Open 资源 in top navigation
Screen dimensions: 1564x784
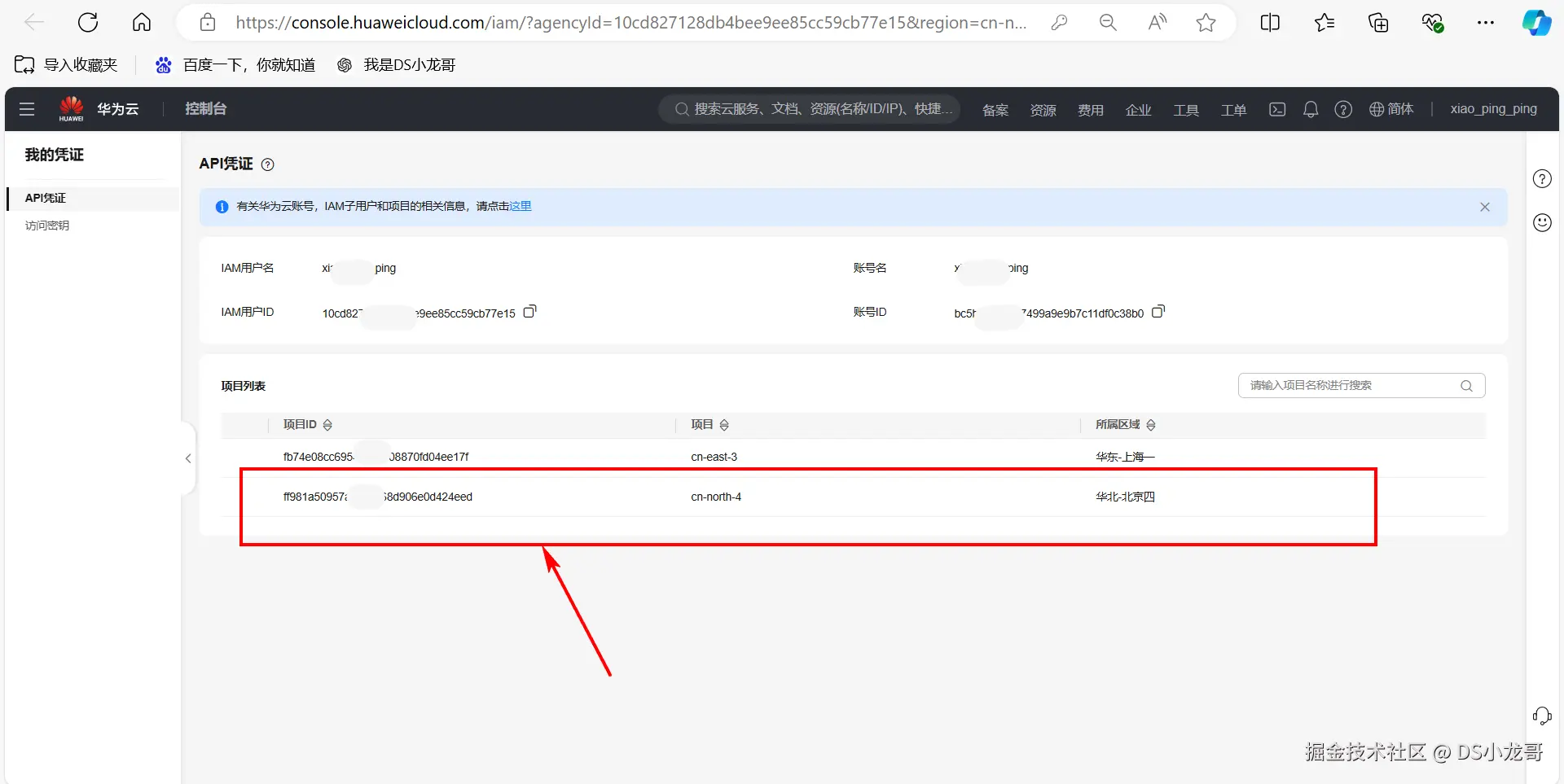(1043, 110)
